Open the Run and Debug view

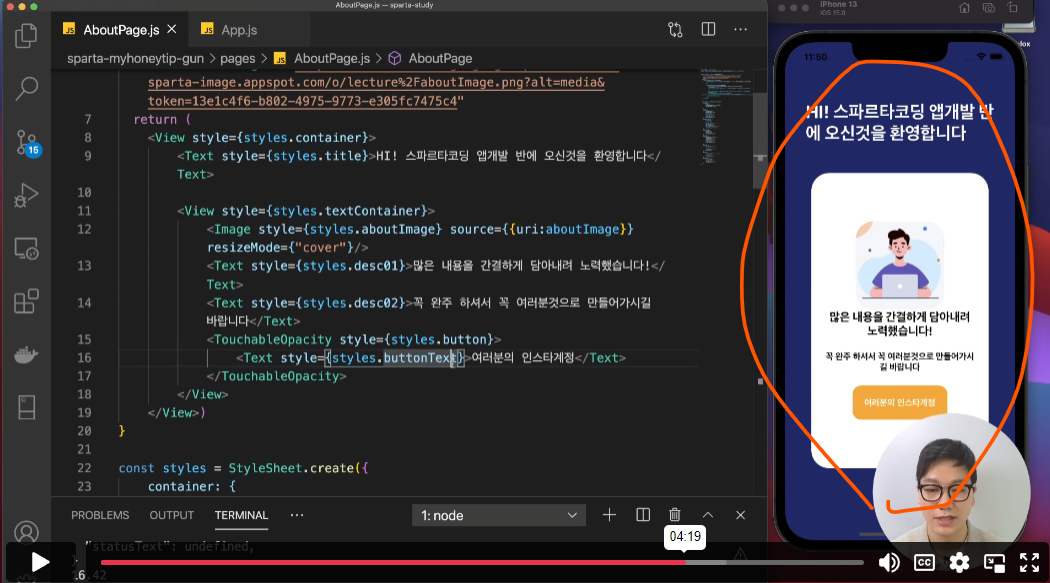[26, 195]
